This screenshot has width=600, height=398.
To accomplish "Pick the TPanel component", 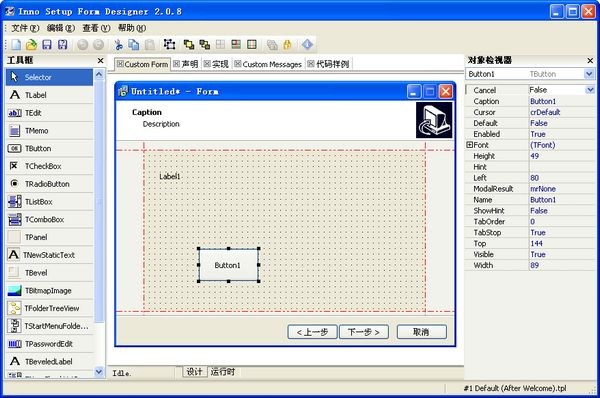I will (49, 237).
